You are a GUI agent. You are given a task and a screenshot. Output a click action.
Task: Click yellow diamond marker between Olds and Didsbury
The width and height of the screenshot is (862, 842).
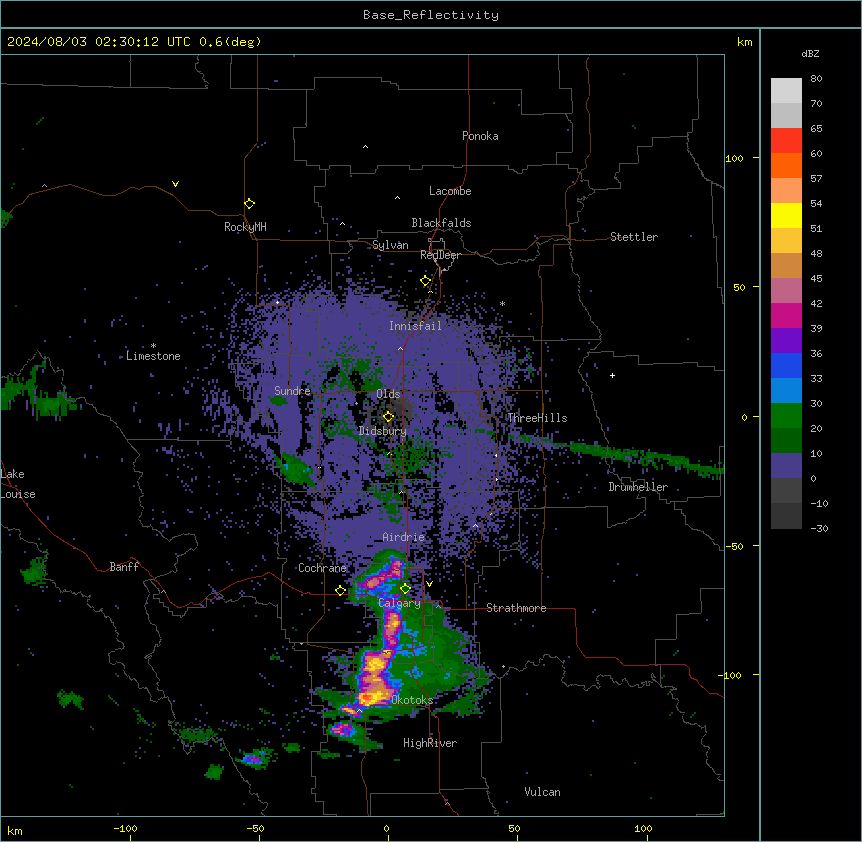click(x=388, y=416)
